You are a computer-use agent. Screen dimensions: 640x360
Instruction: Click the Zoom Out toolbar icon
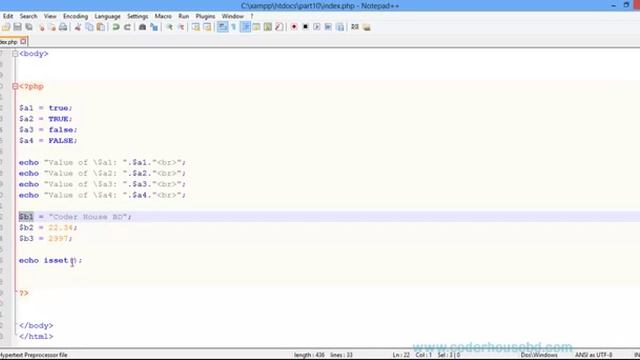[x=181, y=27]
